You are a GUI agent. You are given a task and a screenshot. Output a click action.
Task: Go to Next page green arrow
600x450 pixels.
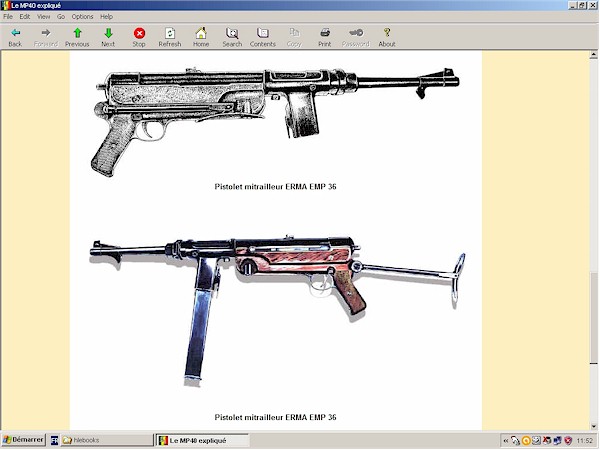[x=108, y=37]
